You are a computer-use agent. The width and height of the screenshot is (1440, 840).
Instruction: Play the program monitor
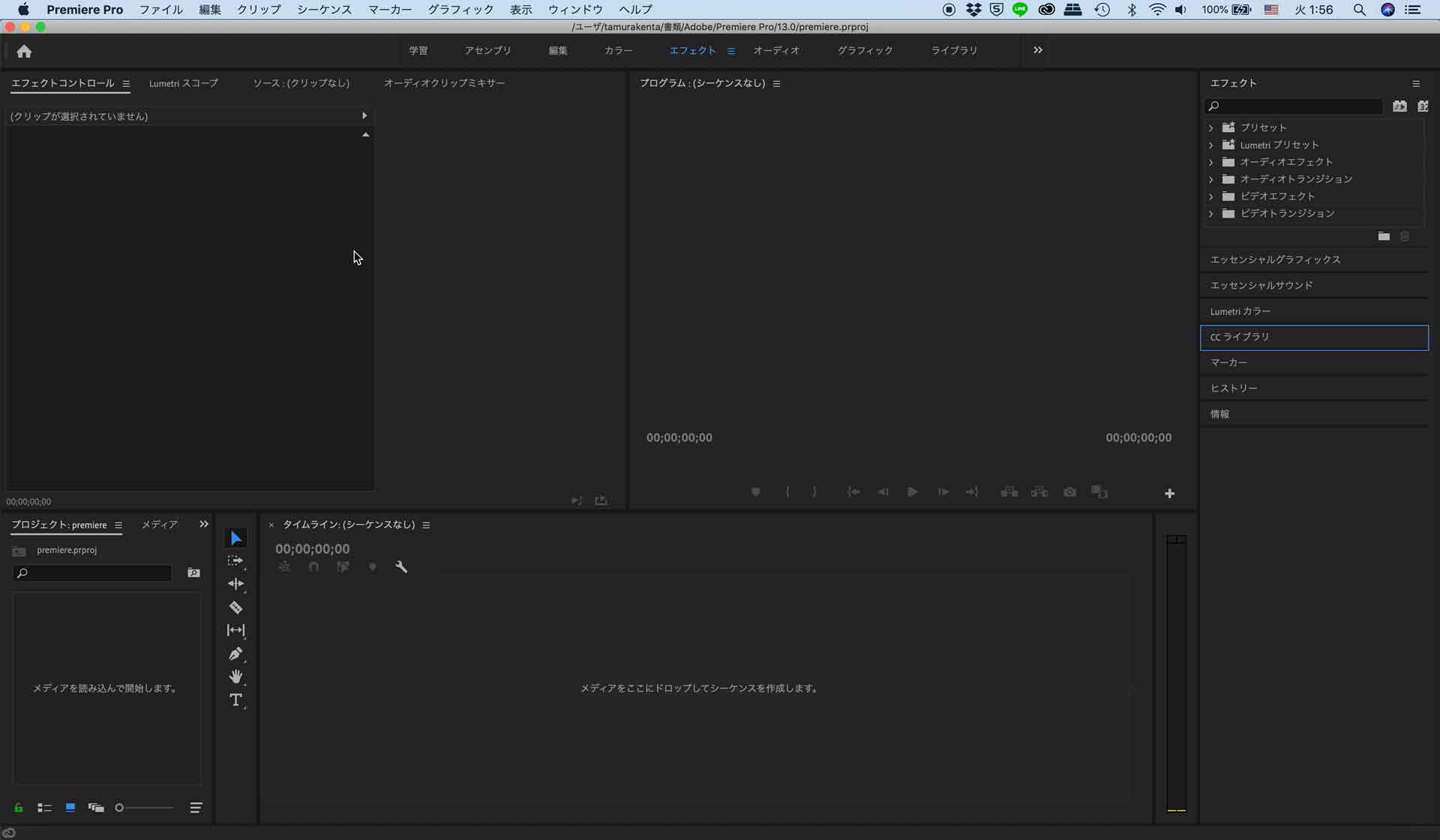912,492
